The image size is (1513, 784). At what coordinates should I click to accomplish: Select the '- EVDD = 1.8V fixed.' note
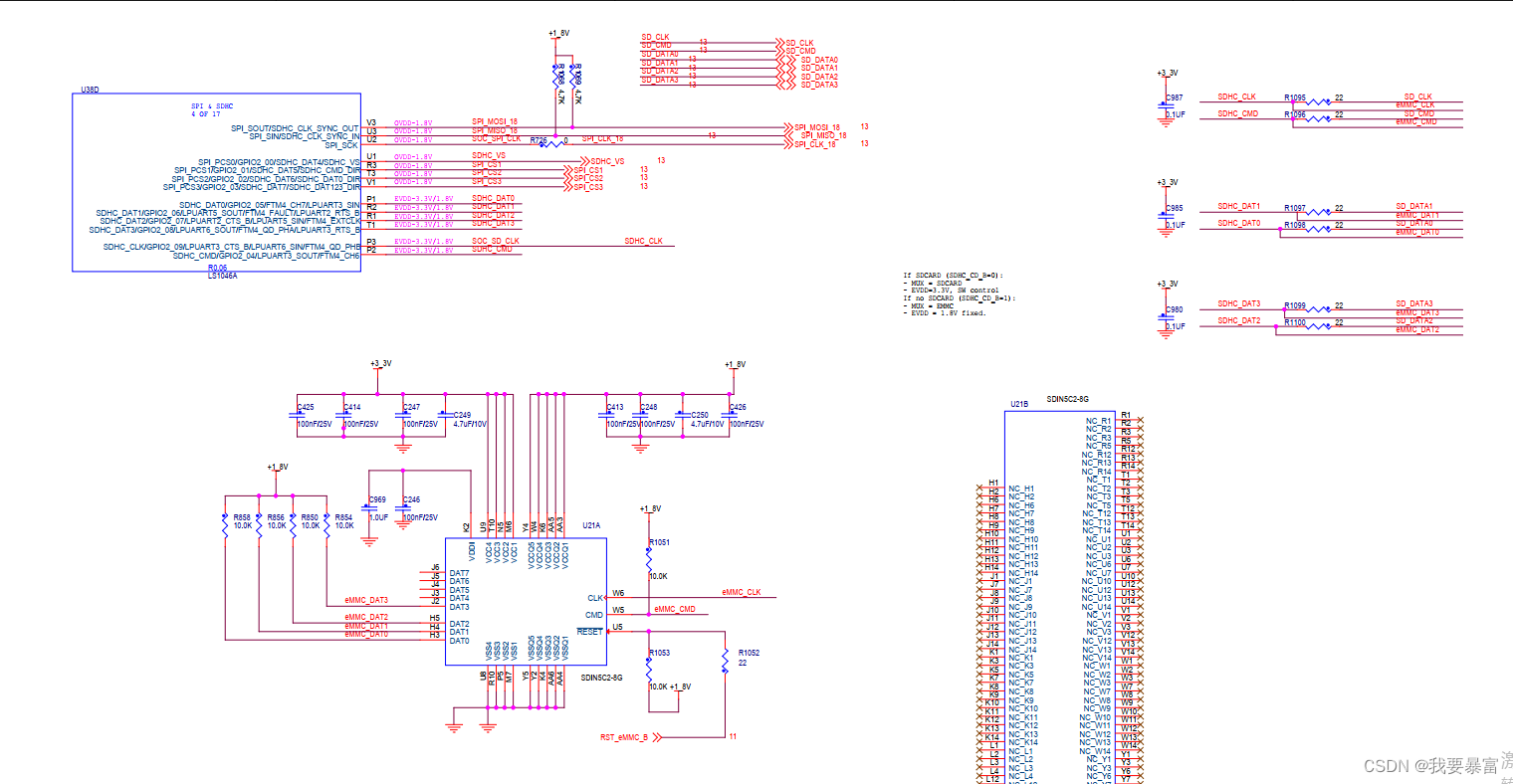tap(945, 313)
